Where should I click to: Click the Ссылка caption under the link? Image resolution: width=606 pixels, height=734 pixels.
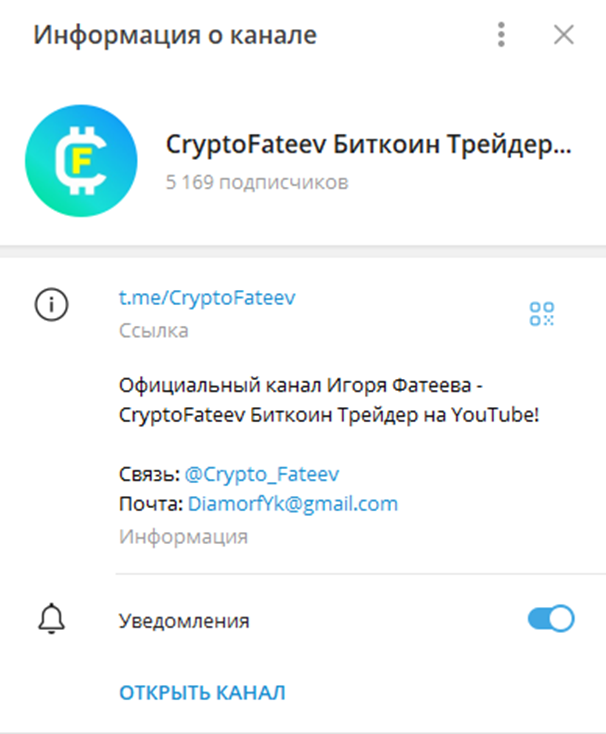pos(153,330)
